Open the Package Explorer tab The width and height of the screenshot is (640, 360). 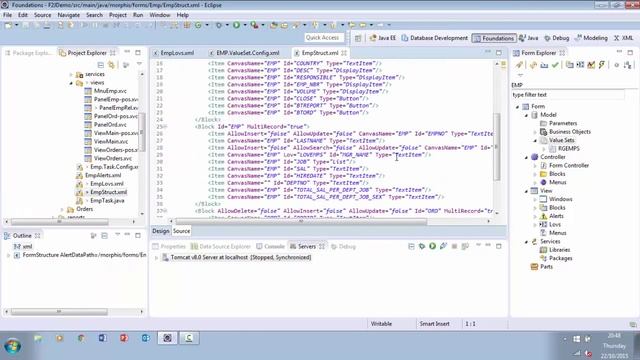[x=29, y=53]
